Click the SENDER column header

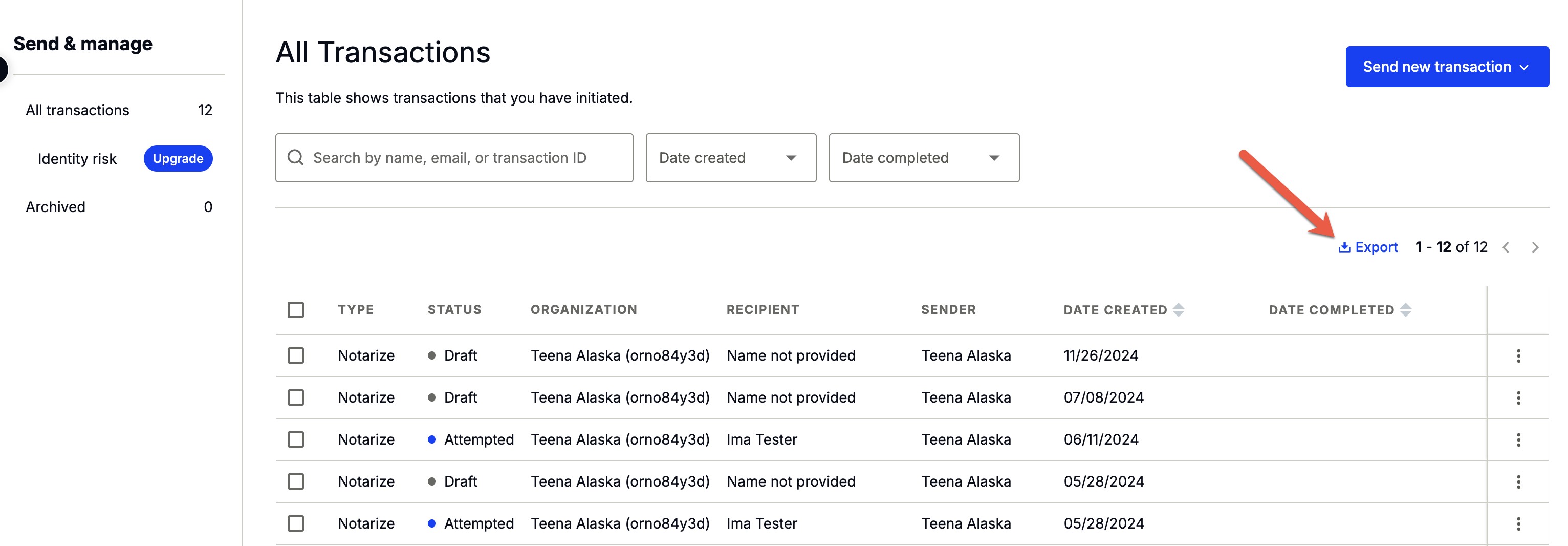(x=948, y=309)
